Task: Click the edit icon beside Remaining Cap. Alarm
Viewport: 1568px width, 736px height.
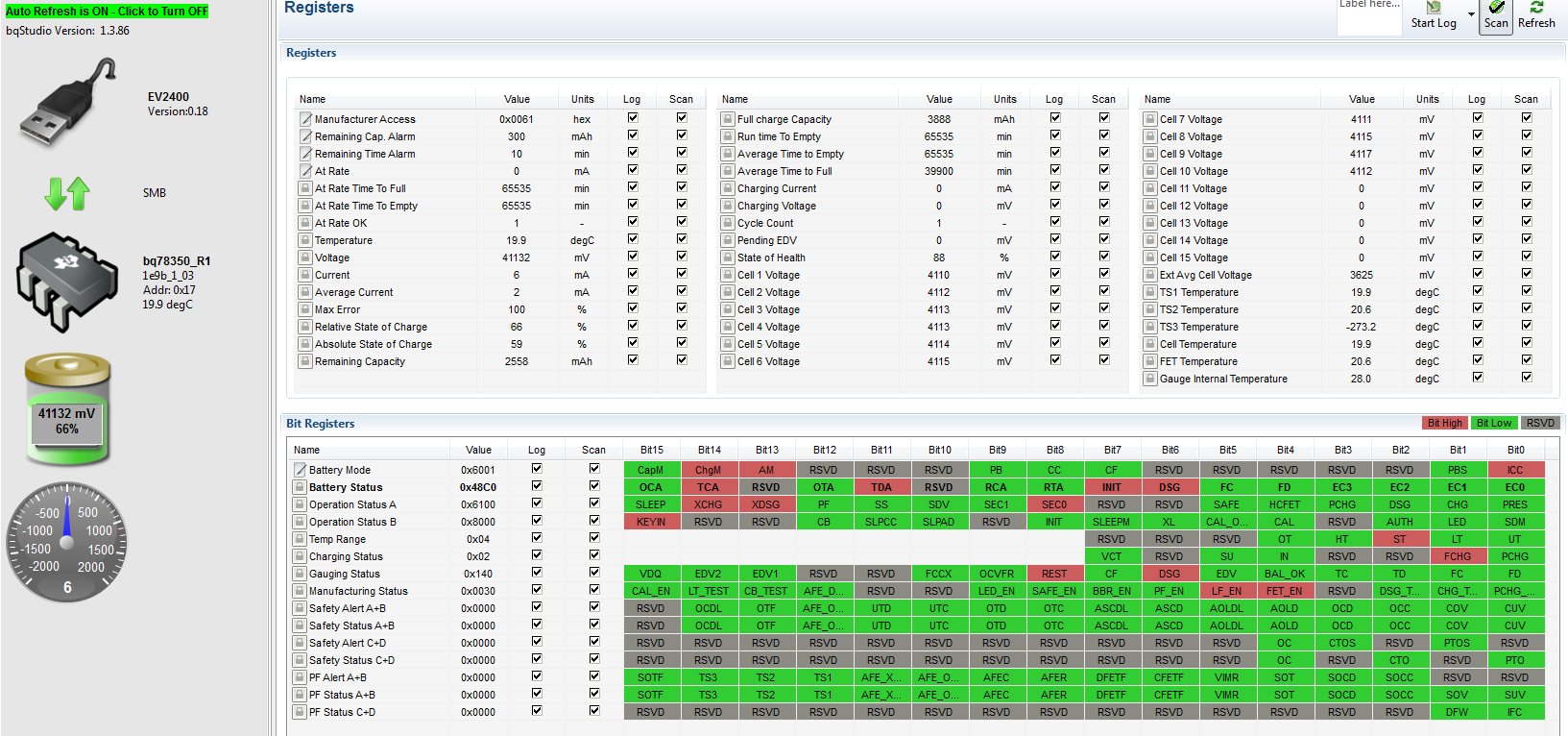Action: click(x=305, y=136)
